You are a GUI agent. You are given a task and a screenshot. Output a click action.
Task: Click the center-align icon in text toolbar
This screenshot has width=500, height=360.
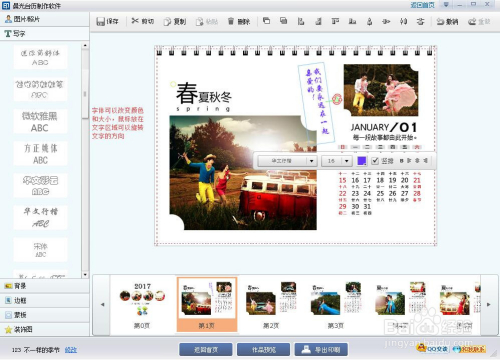417,161
